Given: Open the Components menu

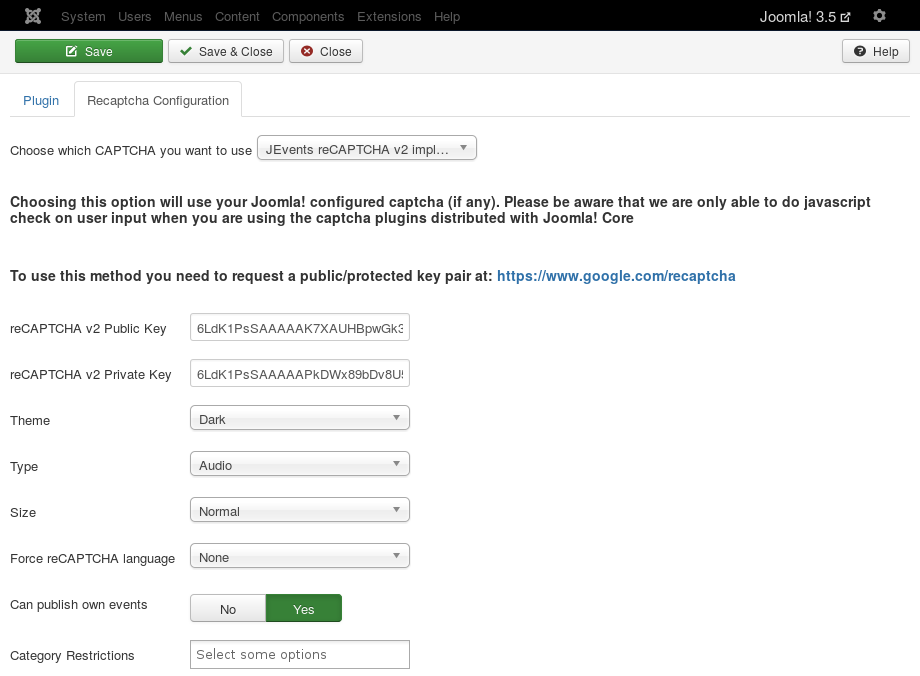Looking at the screenshot, I should click(308, 16).
